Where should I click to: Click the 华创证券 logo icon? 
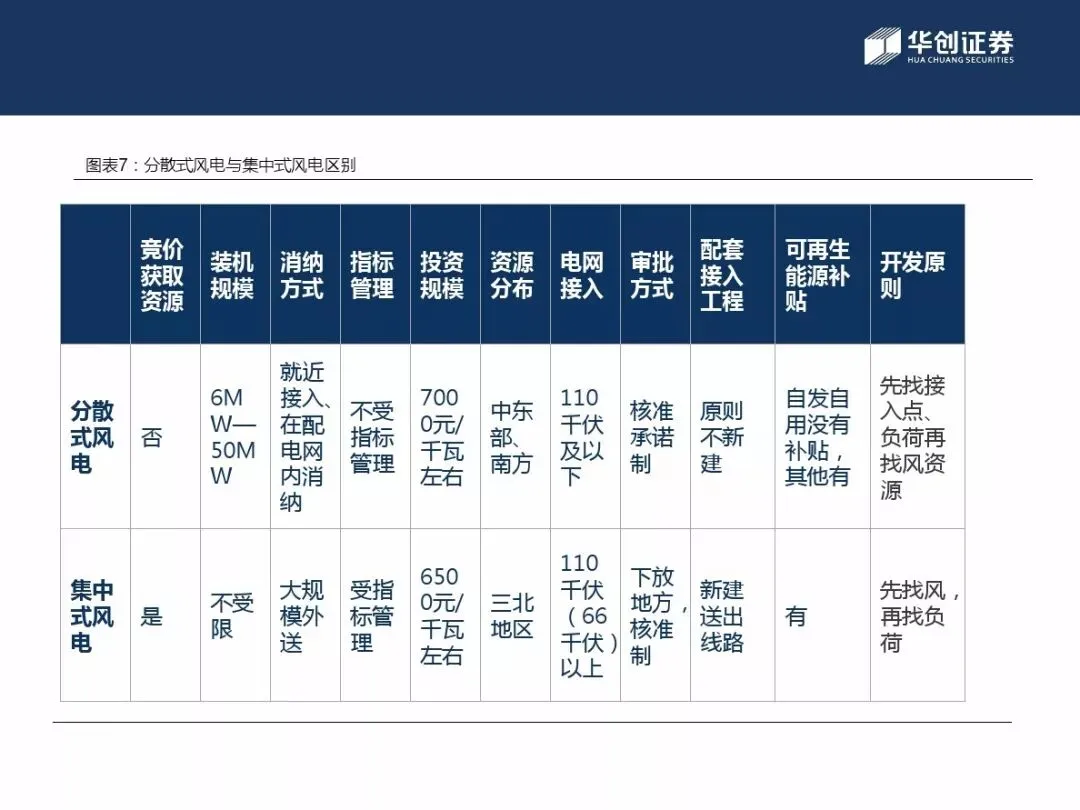[882, 46]
